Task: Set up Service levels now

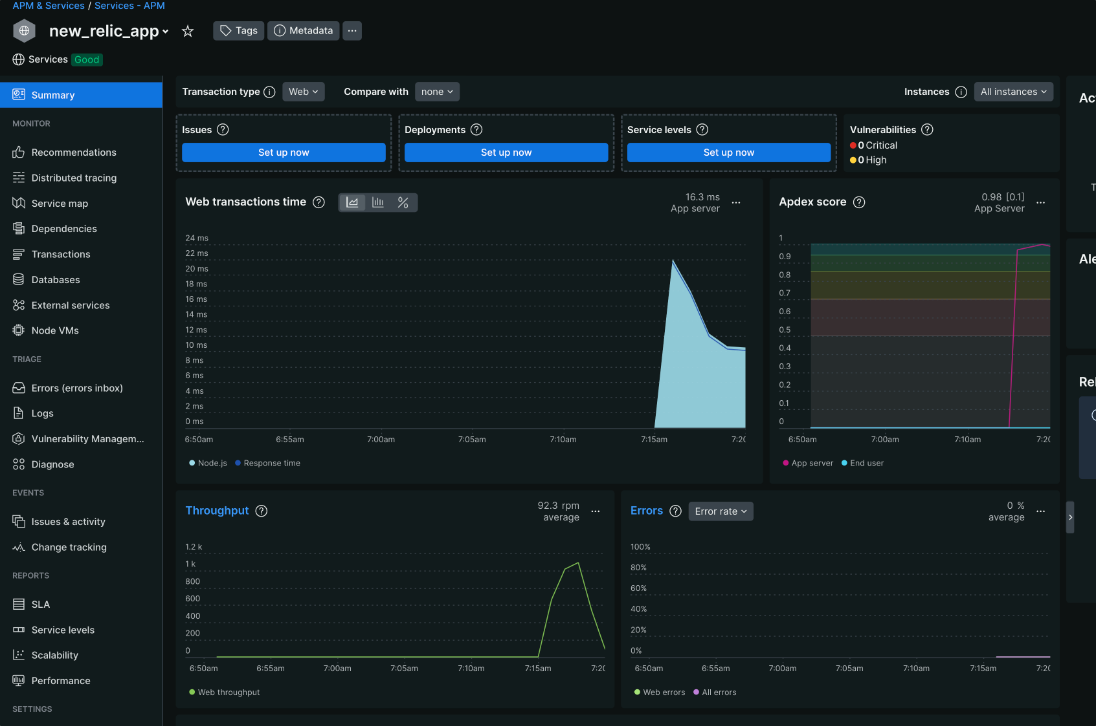Action: [x=728, y=152]
